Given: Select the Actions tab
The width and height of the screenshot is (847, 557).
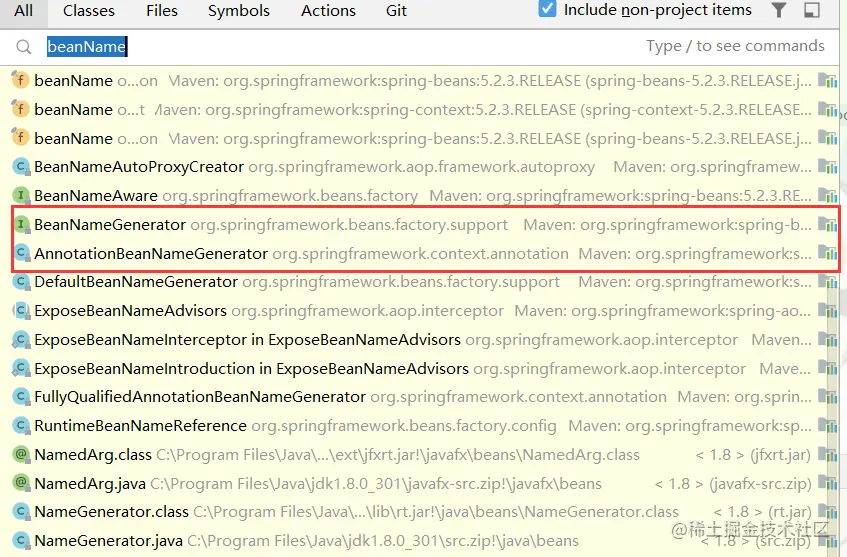Looking at the screenshot, I should click(328, 11).
